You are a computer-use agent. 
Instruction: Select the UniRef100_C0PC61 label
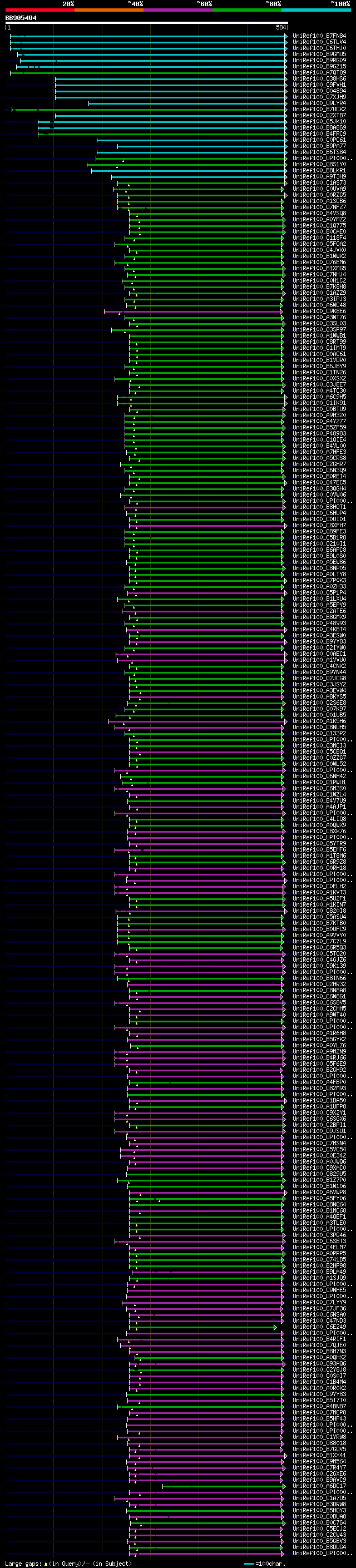tap(319, 140)
